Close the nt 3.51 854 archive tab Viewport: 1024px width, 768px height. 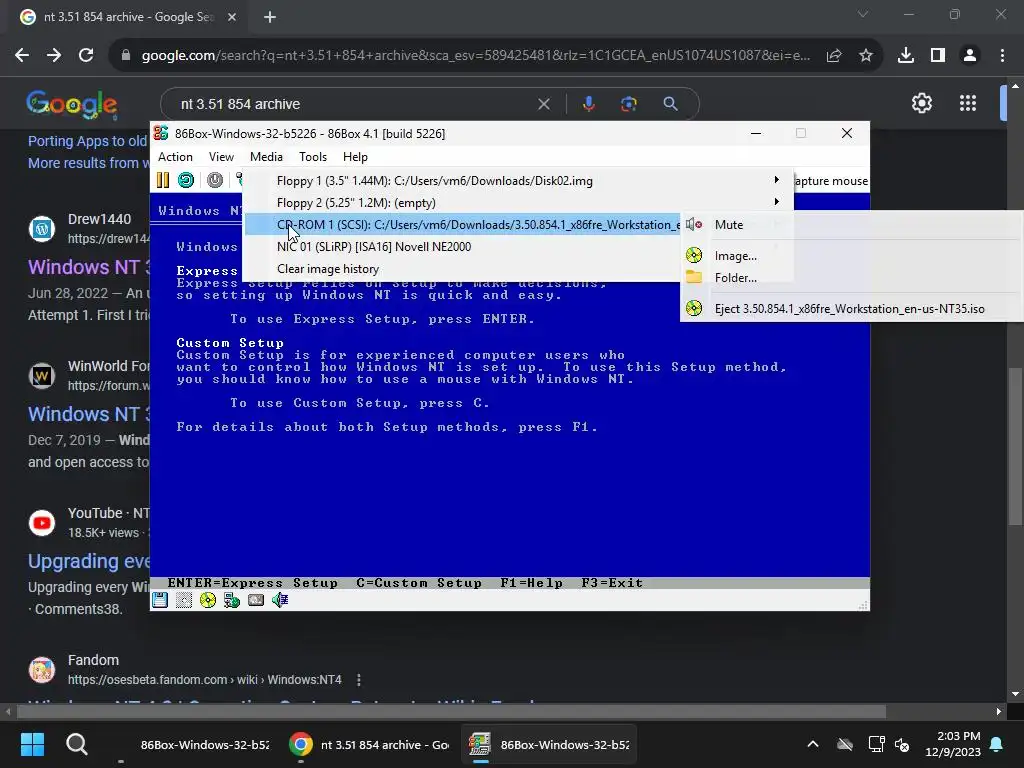232,17
